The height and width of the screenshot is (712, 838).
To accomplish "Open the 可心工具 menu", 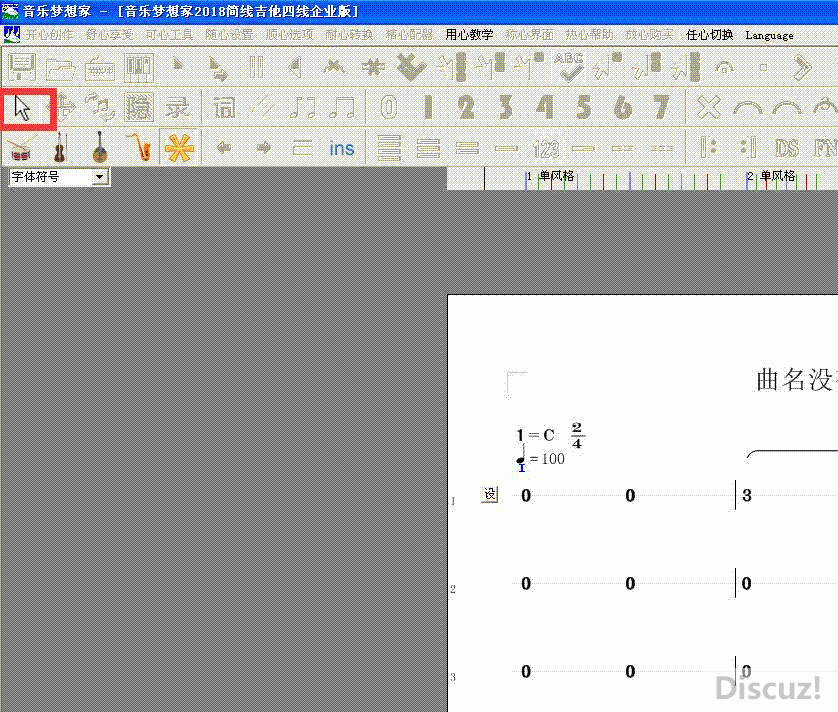I will click(x=169, y=35).
